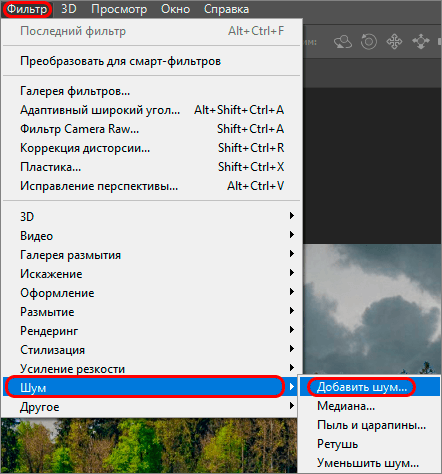Image resolution: width=442 pixels, height=474 pixels.
Task: Click the arrow next to Видео
Action: point(292,235)
